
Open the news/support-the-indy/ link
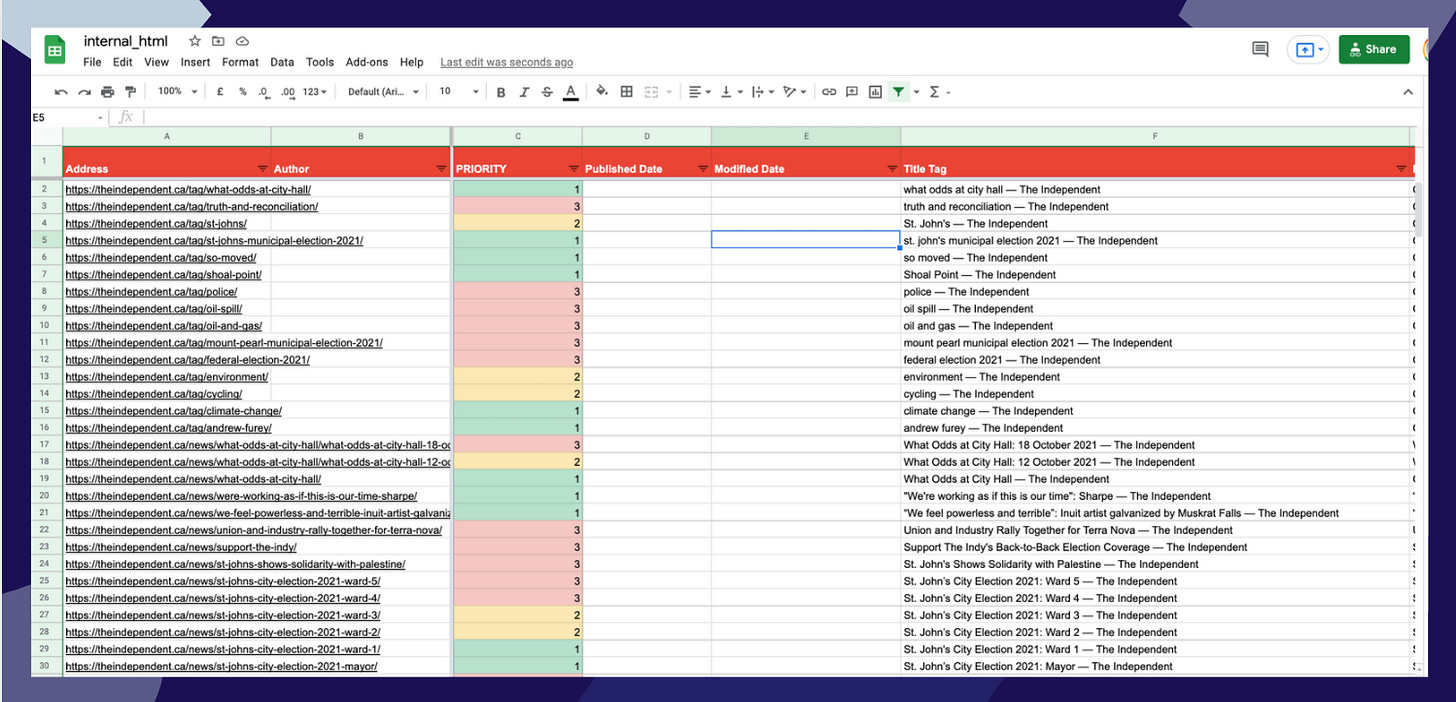[x=181, y=547]
